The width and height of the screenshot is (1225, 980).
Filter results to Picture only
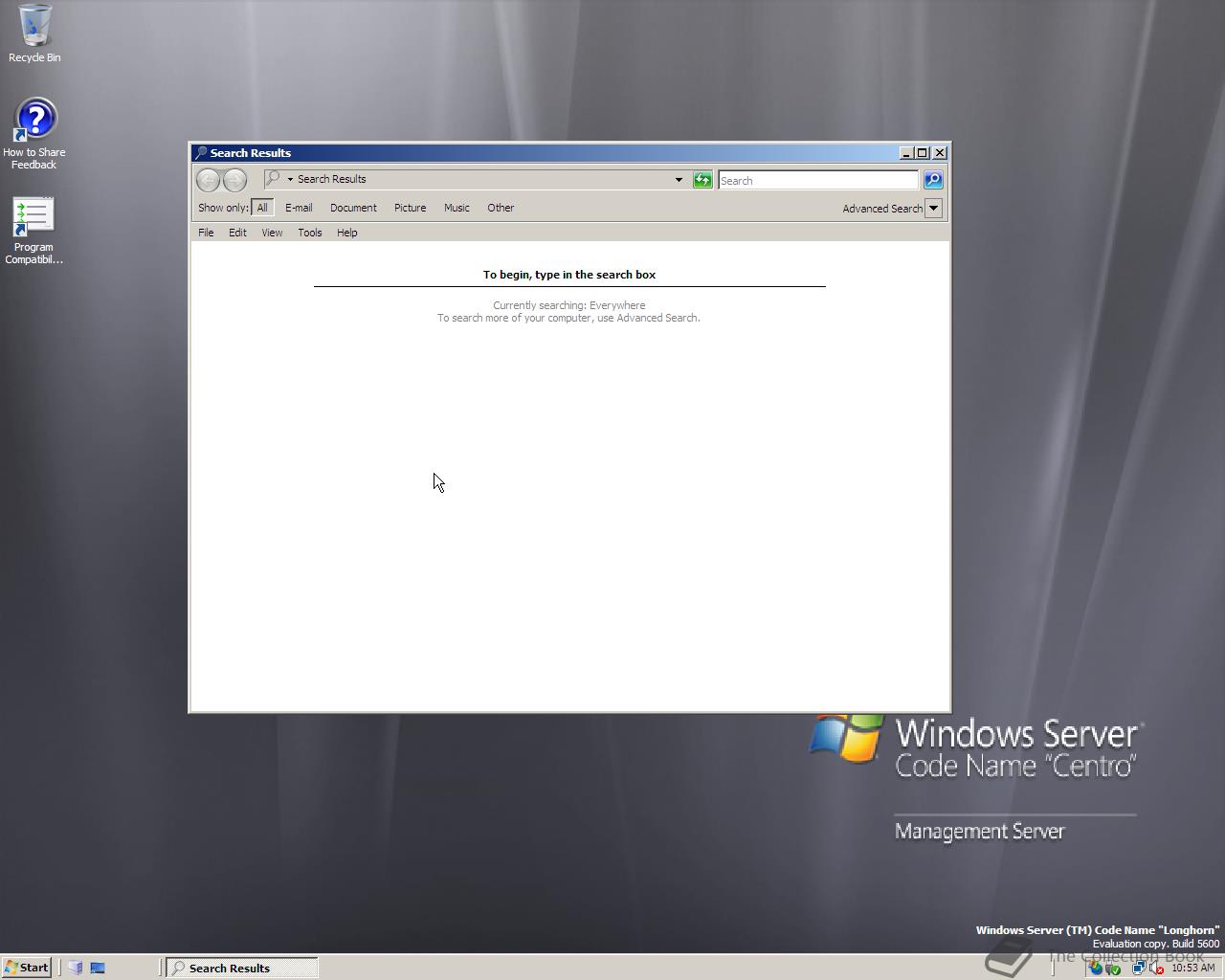click(410, 208)
